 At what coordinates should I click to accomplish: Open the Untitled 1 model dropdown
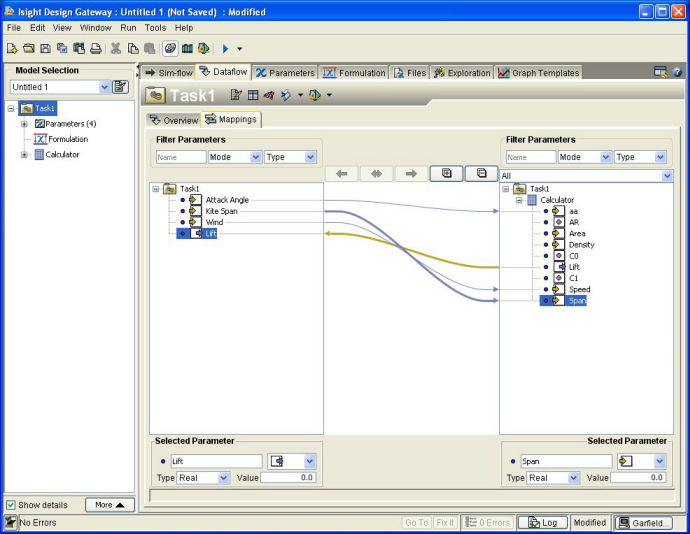click(104, 87)
